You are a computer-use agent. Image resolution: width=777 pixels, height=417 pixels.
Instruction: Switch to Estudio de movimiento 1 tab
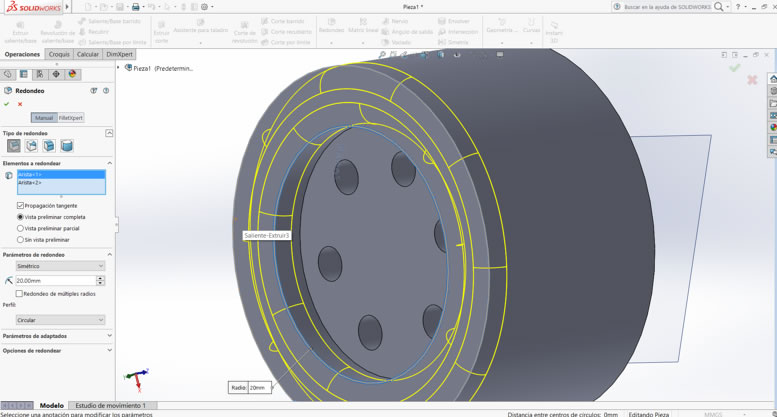tap(111, 405)
